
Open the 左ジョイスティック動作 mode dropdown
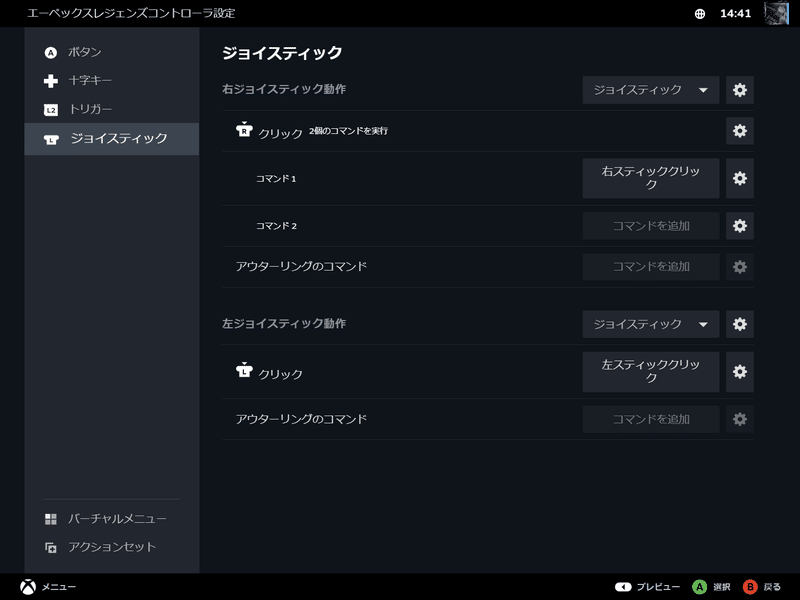tap(650, 324)
